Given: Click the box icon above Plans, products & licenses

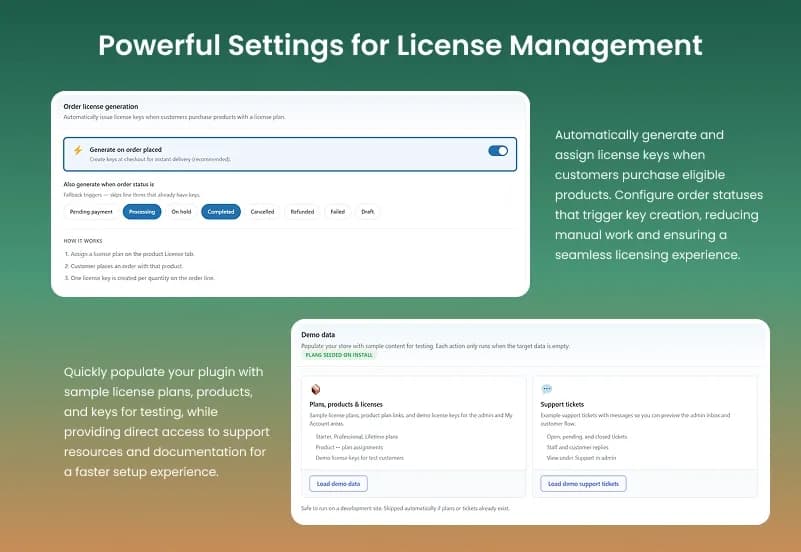Looking at the screenshot, I should coord(316,390).
